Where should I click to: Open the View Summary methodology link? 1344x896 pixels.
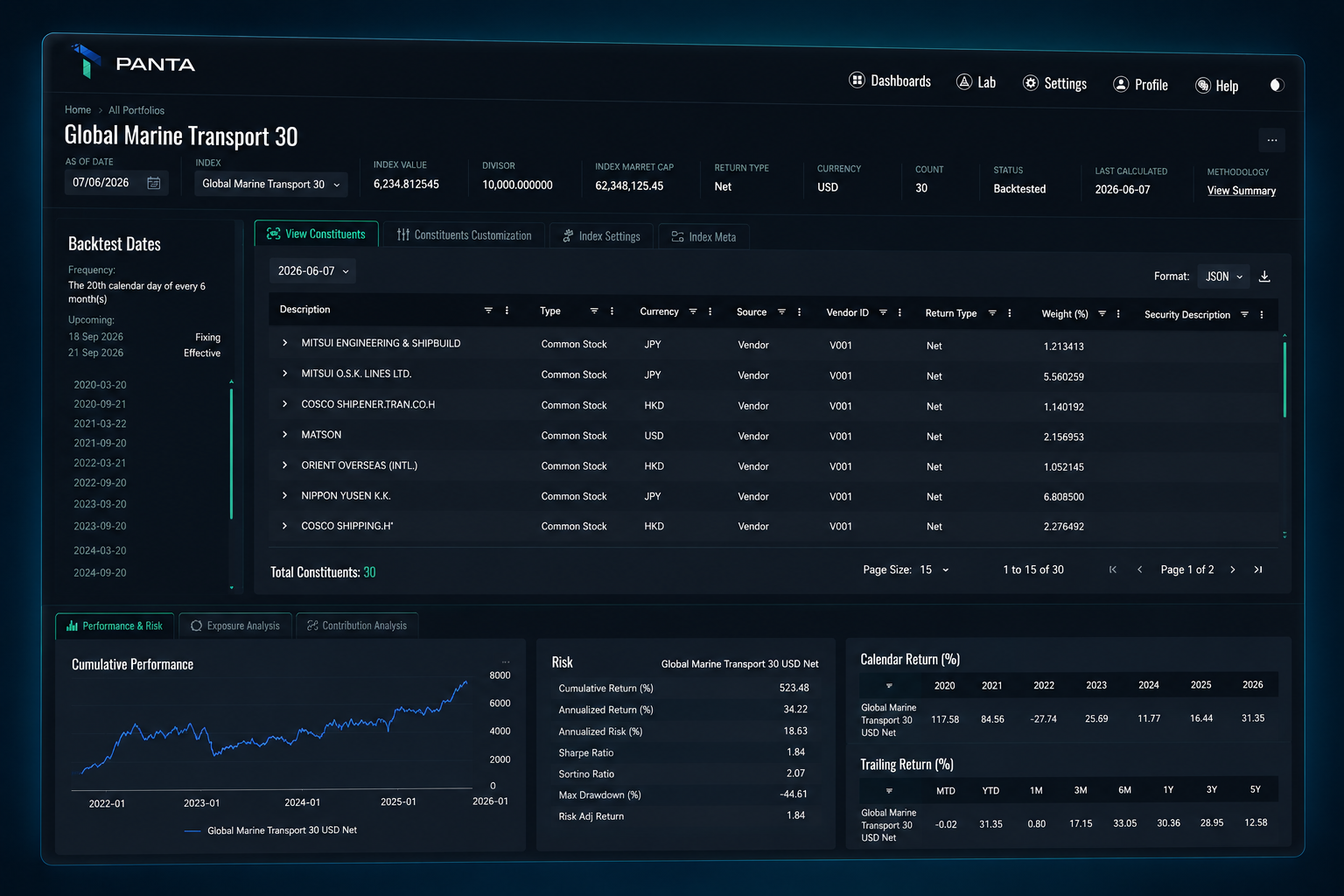tap(1242, 191)
